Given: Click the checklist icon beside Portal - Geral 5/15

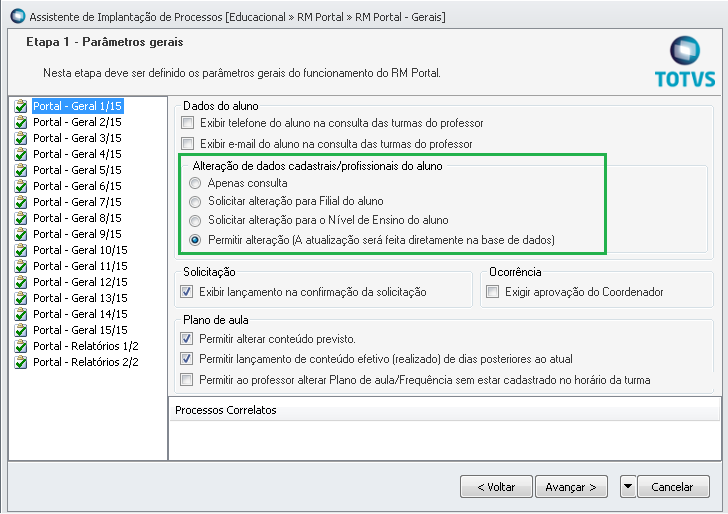Looking at the screenshot, I should 21,170.
